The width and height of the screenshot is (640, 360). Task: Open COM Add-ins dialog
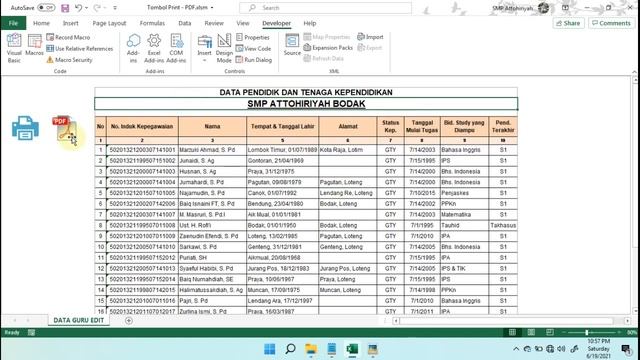[176, 48]
